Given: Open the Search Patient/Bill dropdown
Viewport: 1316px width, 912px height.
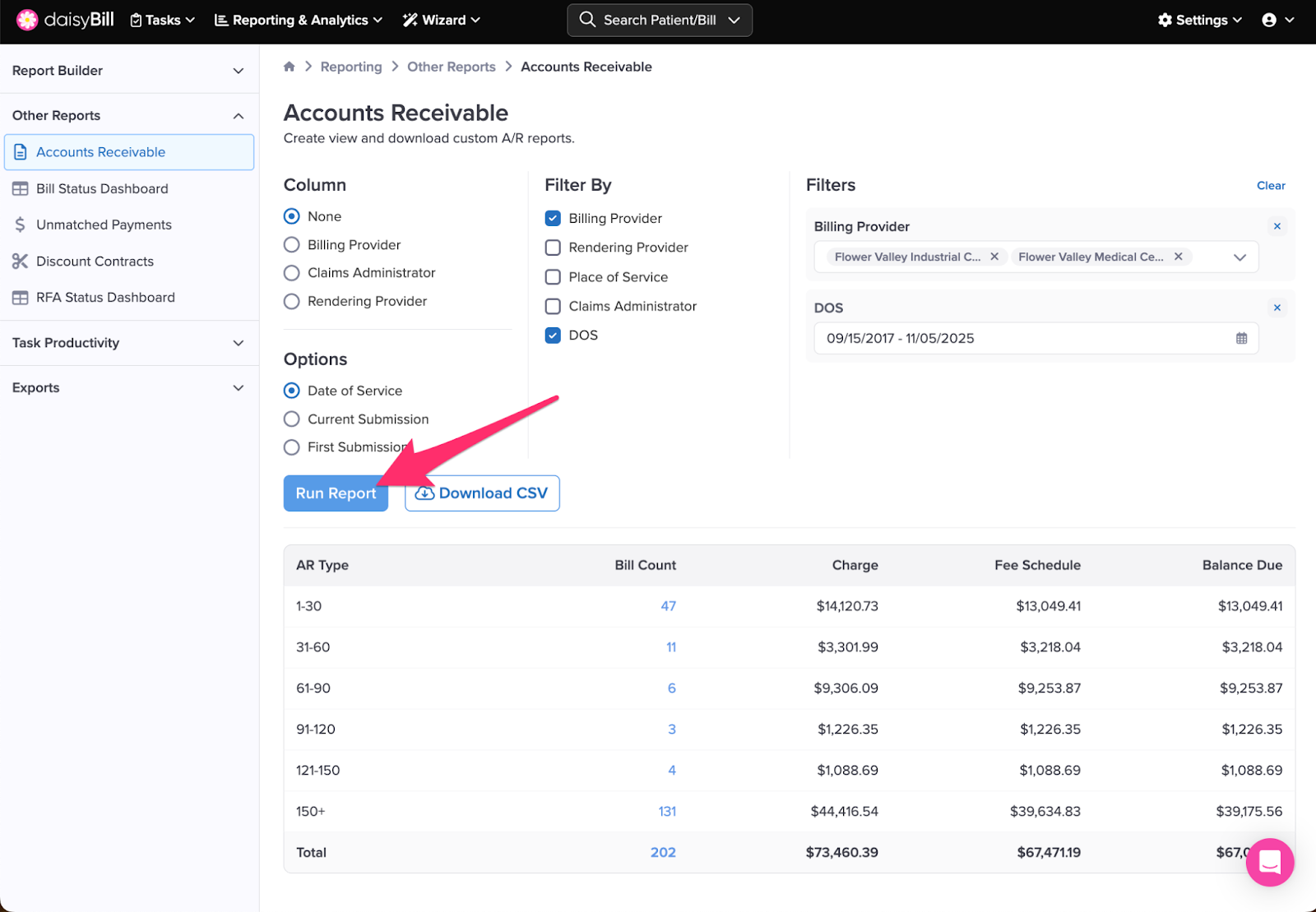Looking at the screenshot, I should coord(659,20).
